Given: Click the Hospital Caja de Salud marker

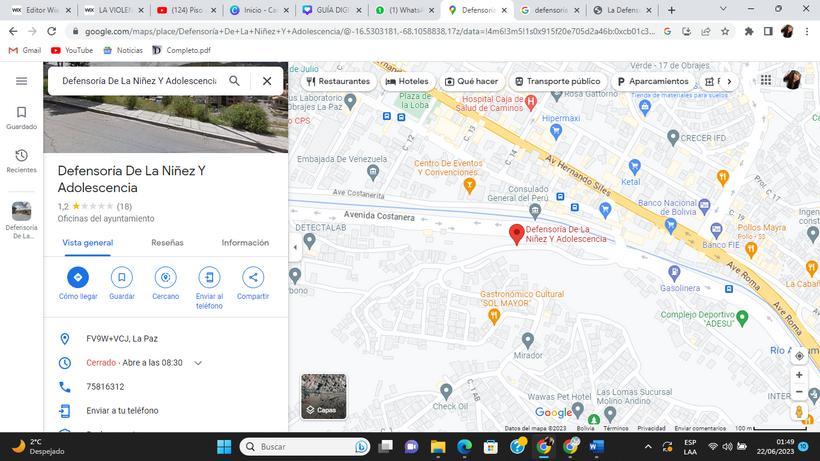Looking at the screenshot, I should (x=531, y=102).
